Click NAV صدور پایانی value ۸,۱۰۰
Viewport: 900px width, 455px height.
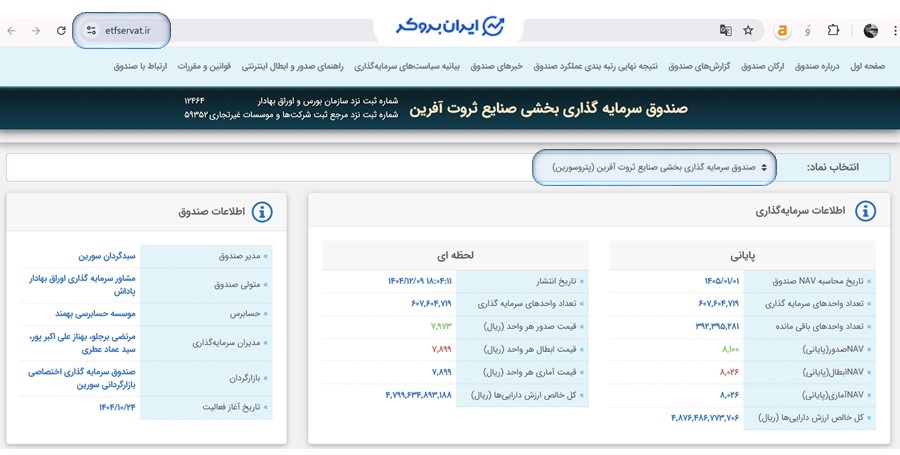(730, 349)
